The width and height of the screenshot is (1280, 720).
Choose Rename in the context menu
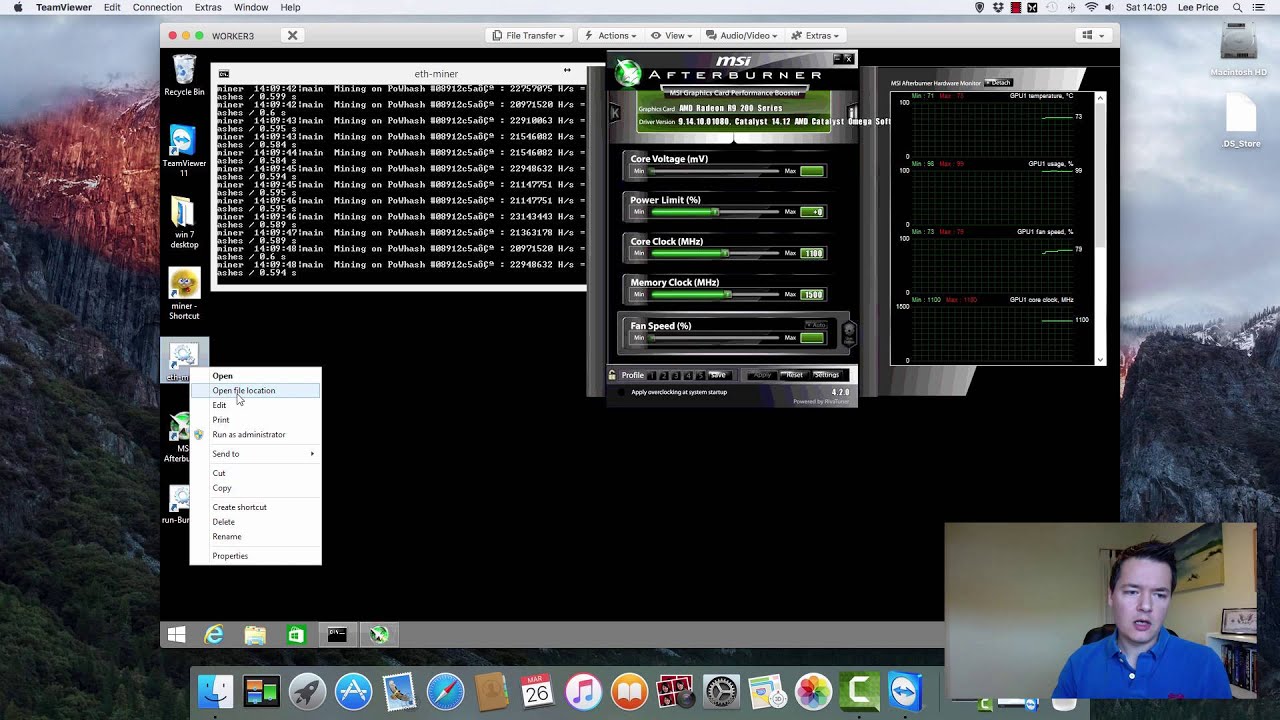coord(256,537)
